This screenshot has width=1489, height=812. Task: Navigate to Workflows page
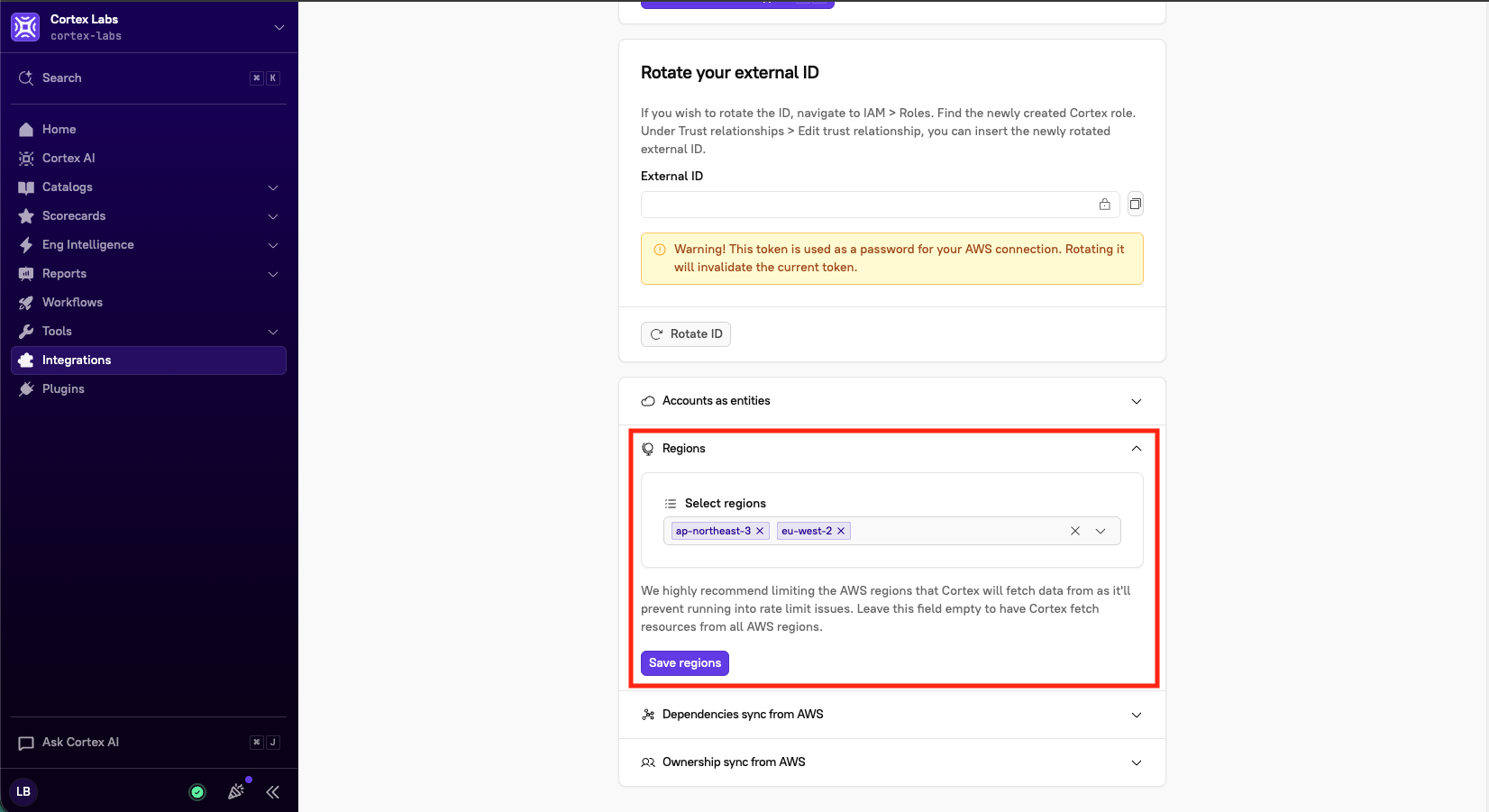[149, 303]
